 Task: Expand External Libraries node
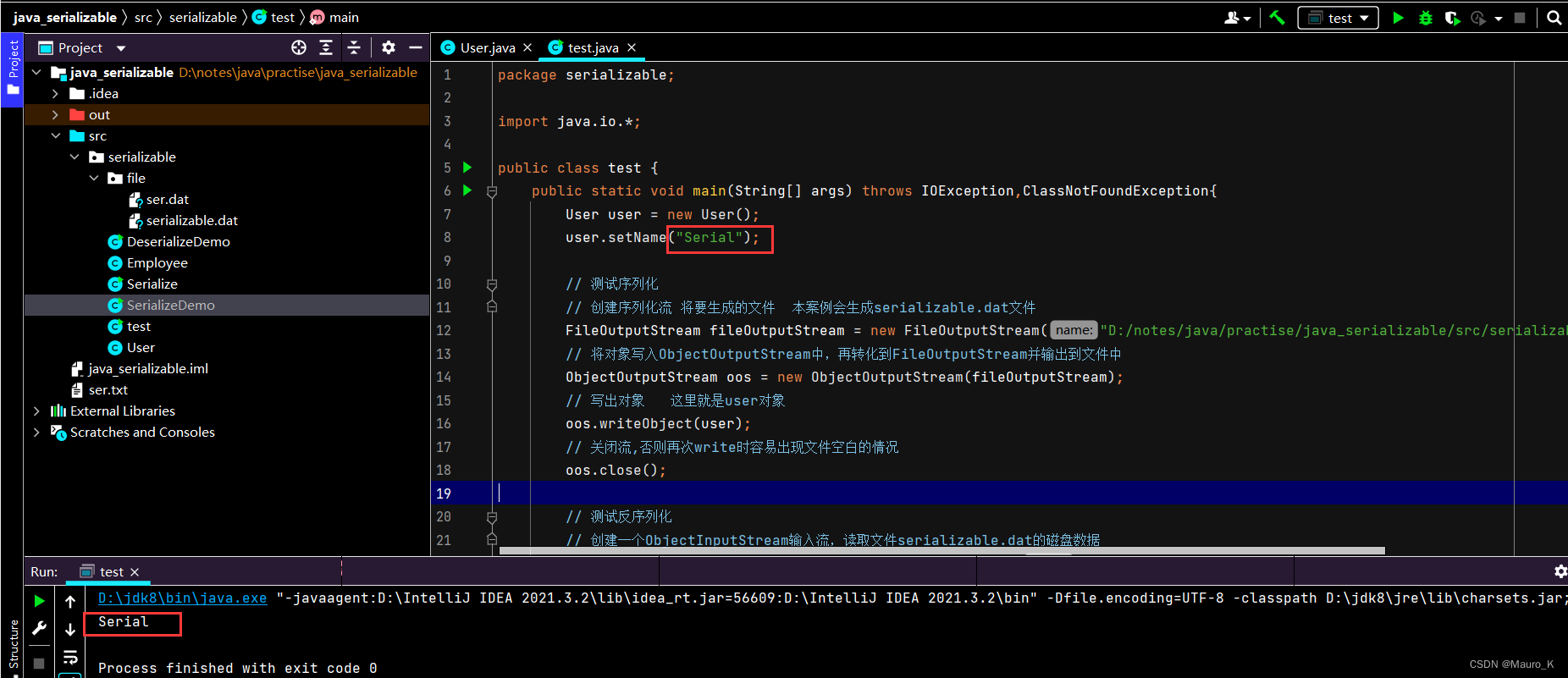(36, 411)
